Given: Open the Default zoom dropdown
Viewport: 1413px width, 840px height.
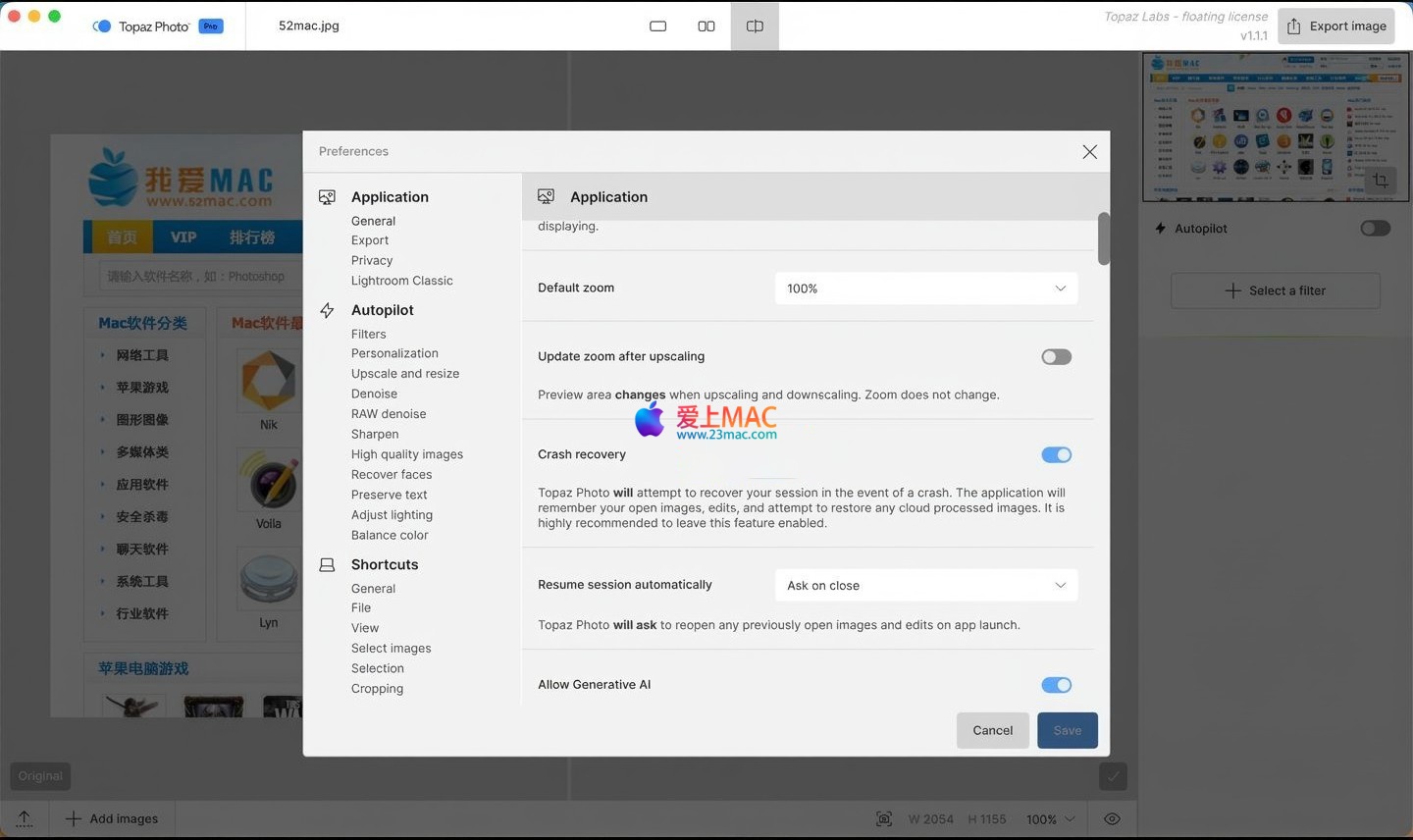Looking at the screenshot, I should 925,289.
